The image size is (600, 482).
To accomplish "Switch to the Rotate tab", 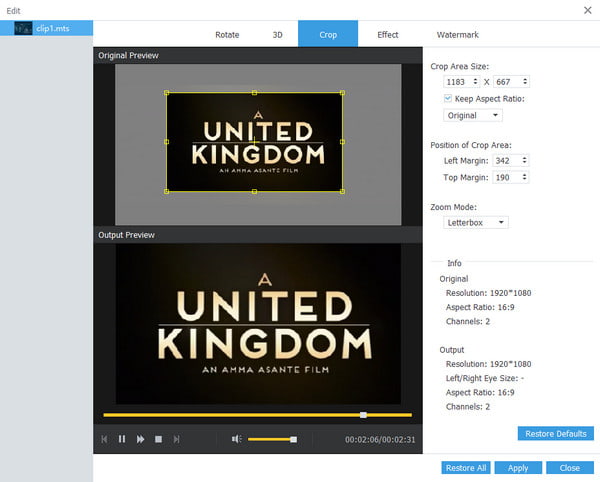I will tap(227, 35).
